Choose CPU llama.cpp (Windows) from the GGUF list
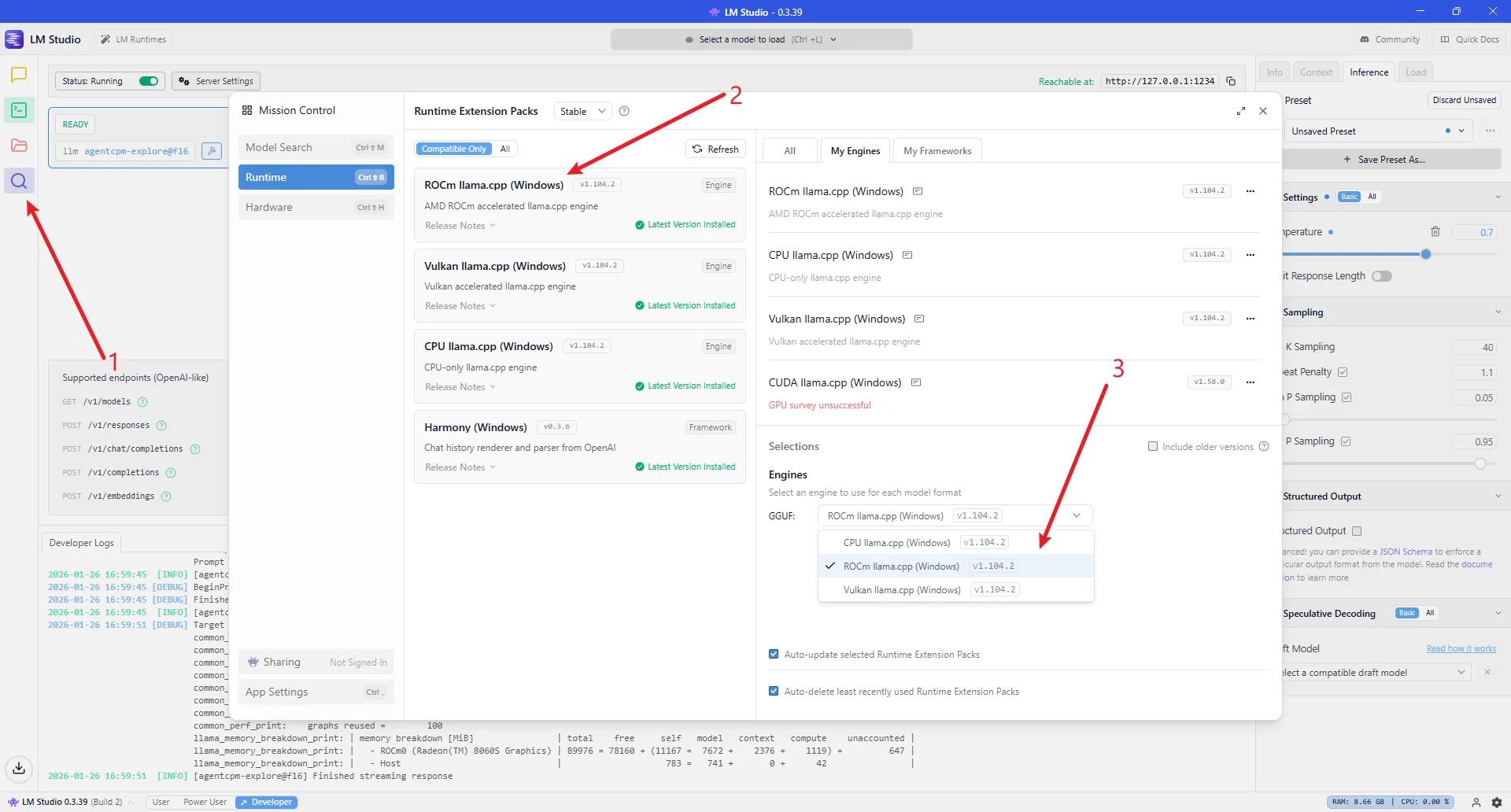The height and width of the screenshot is (812, 1511). [956, 542]
